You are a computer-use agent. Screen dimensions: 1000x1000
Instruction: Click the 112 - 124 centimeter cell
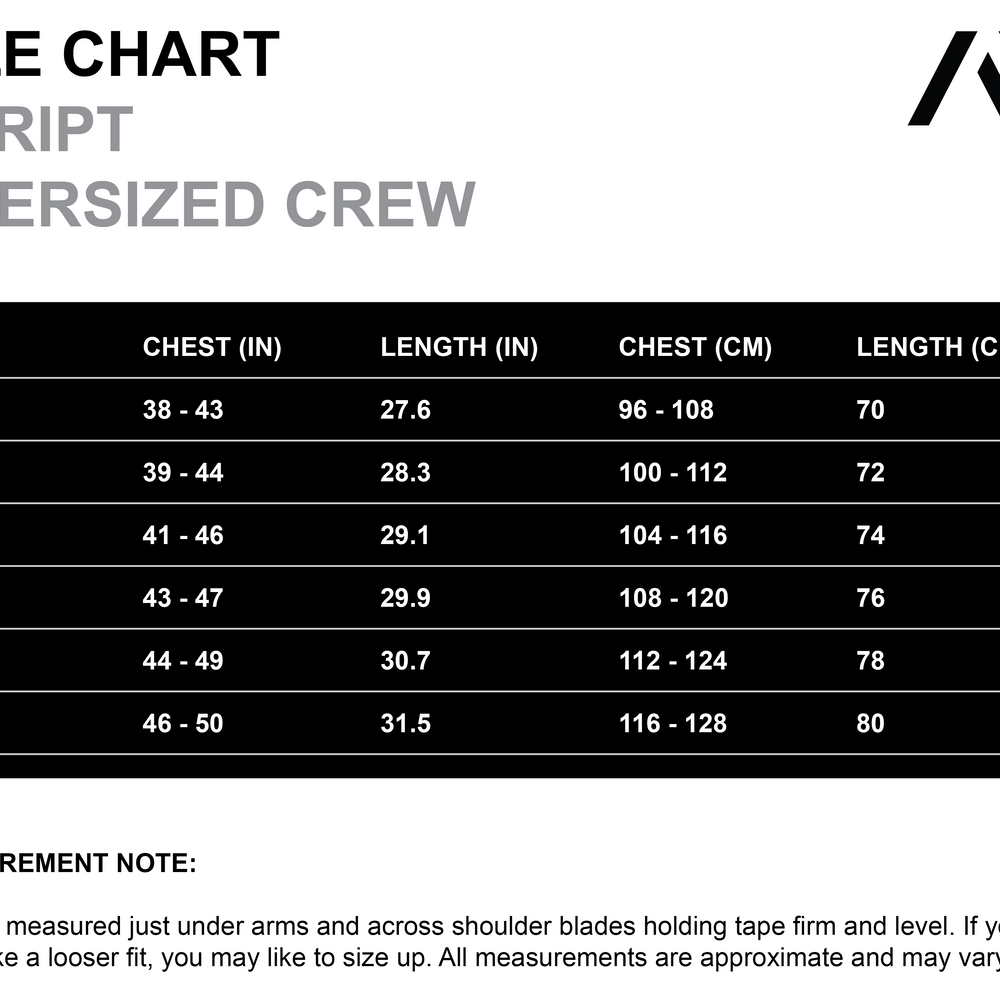pyautogui.click(x=673, y=661)
